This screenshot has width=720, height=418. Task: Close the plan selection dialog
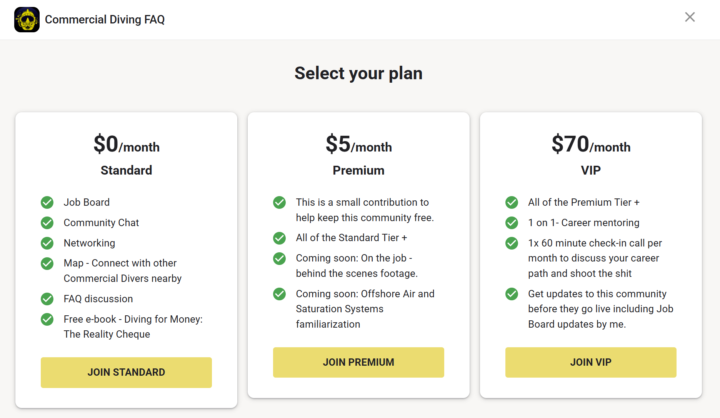click(x=690, y=17)
